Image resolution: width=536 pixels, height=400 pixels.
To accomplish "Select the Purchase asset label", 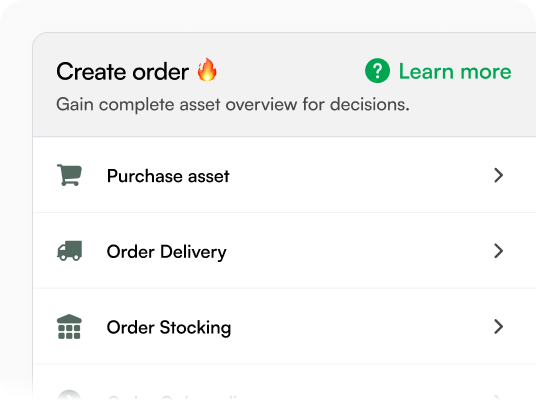I will click(x=168, y=176).
